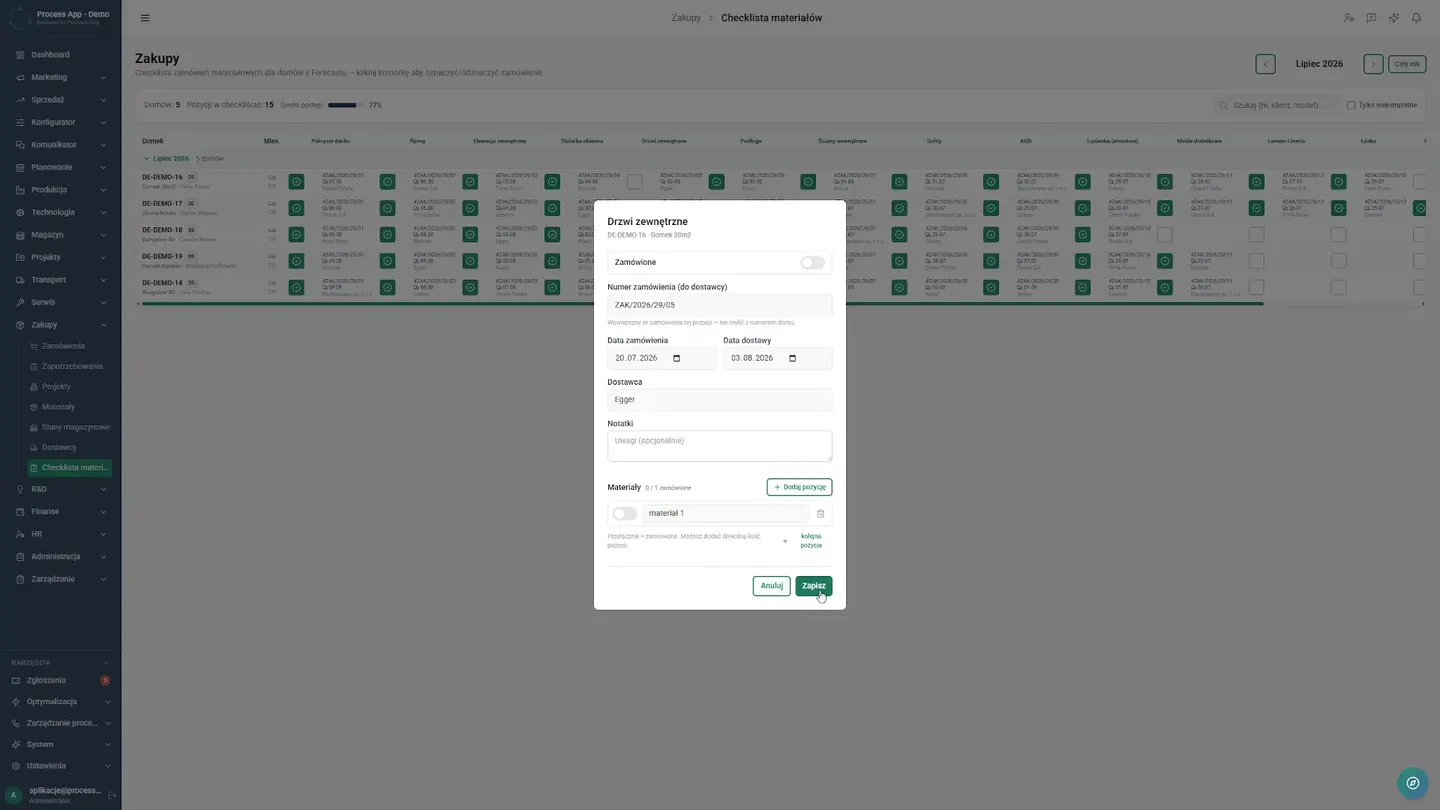Image resolution: width=1440 pixels, height=810 pixels.
Task: Click the Process App logo
Action: (x=18, y=17)
